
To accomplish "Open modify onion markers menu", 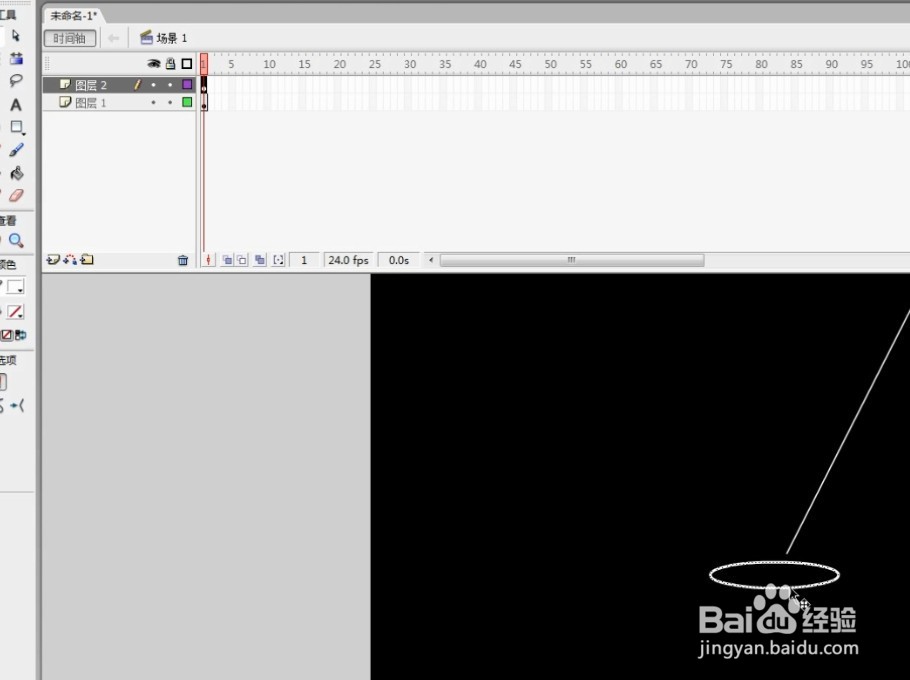I will tap(279, 261).
